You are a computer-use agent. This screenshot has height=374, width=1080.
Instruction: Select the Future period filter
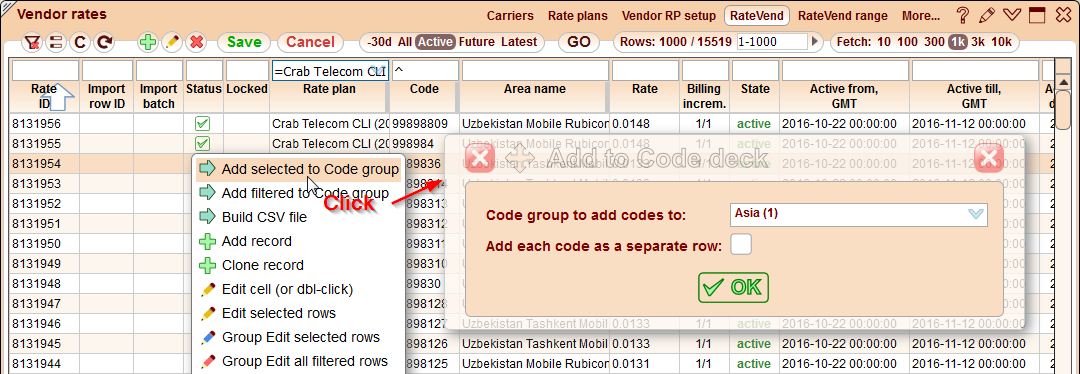(477, 42)
